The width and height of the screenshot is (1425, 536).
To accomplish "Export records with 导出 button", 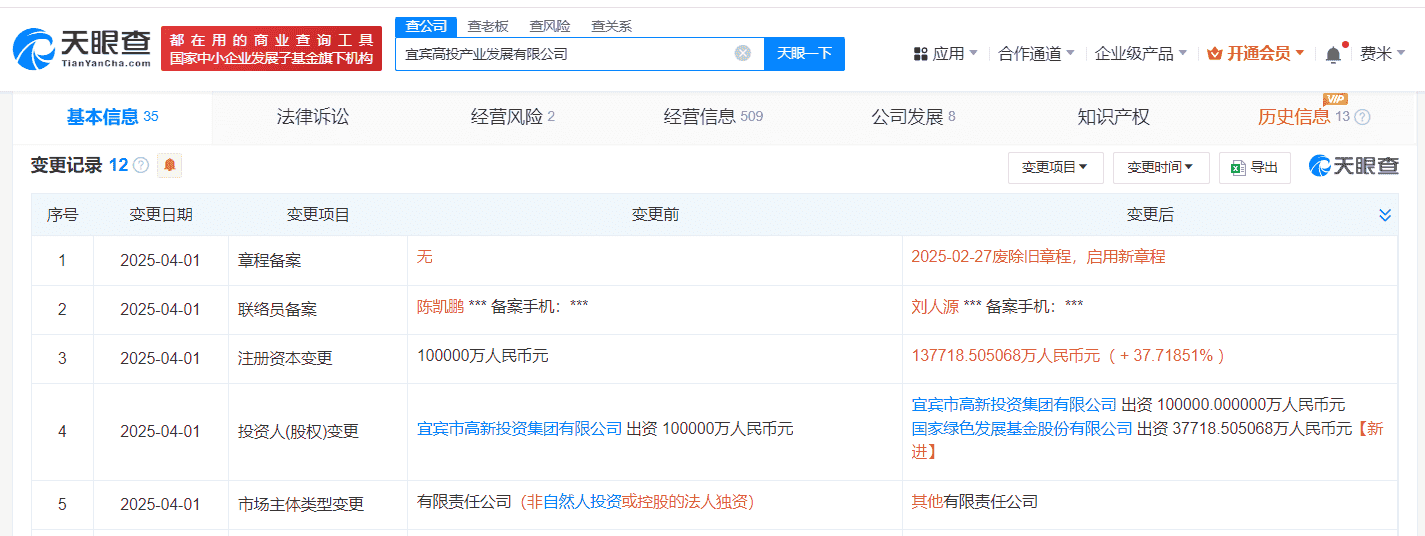I will (x=1254, y=168).
